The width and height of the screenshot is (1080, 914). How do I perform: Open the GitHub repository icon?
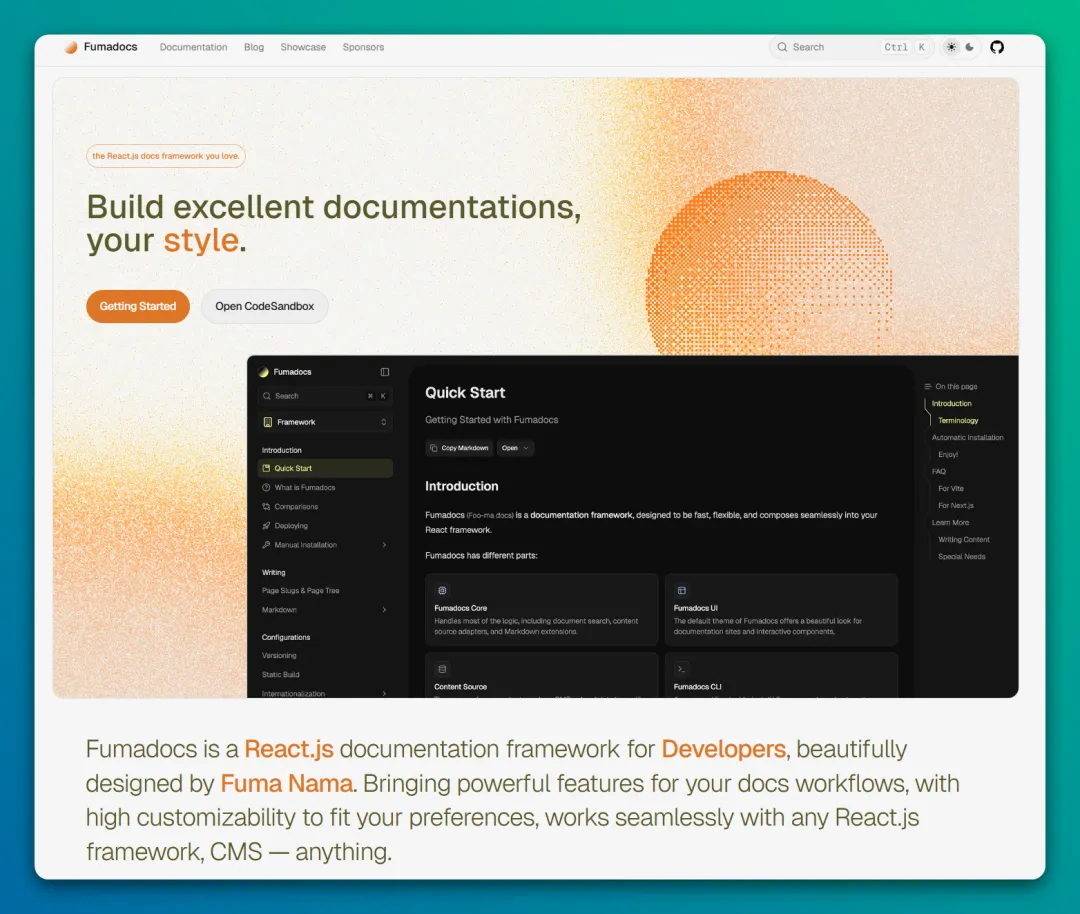click(x=996, y=47)
